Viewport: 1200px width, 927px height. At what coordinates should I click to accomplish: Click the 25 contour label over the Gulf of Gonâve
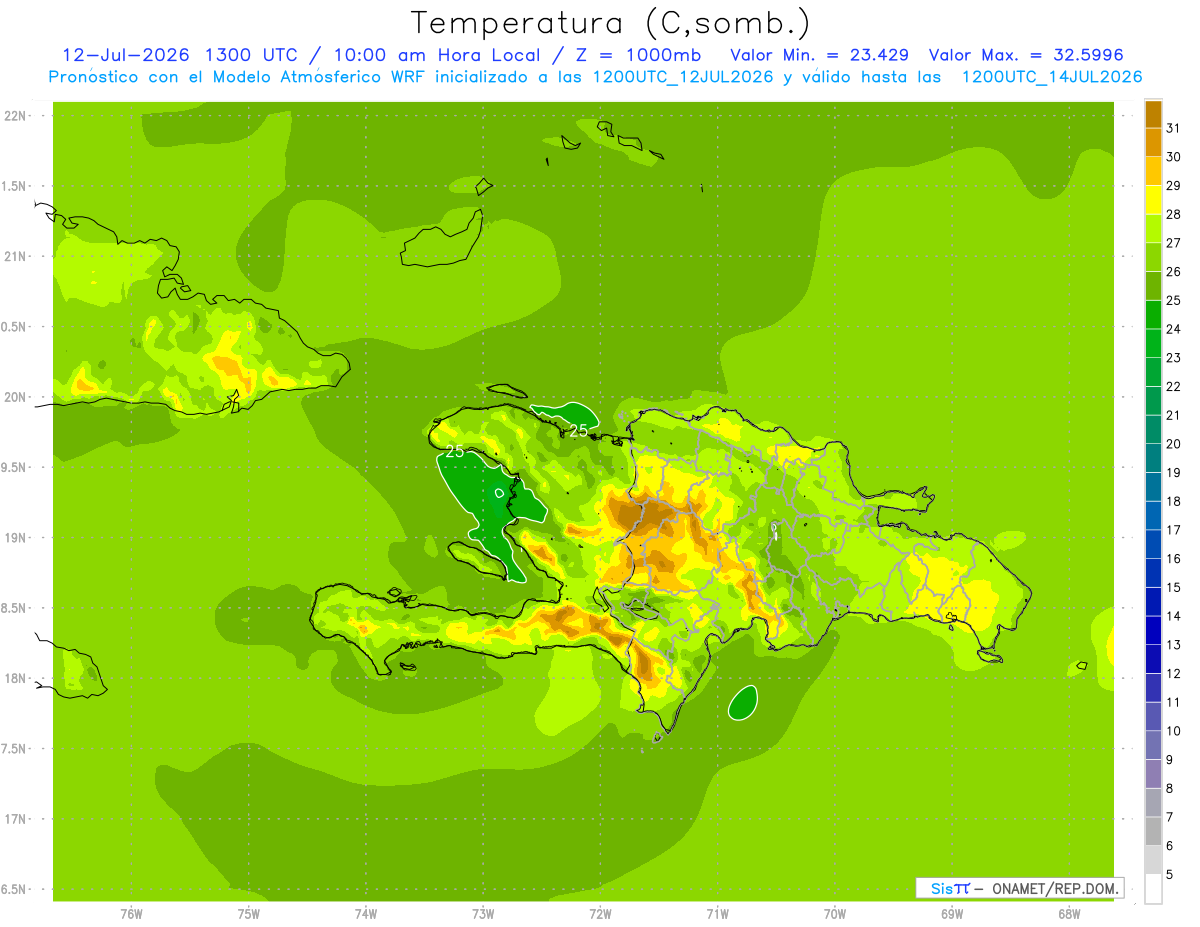pos(455,451)
